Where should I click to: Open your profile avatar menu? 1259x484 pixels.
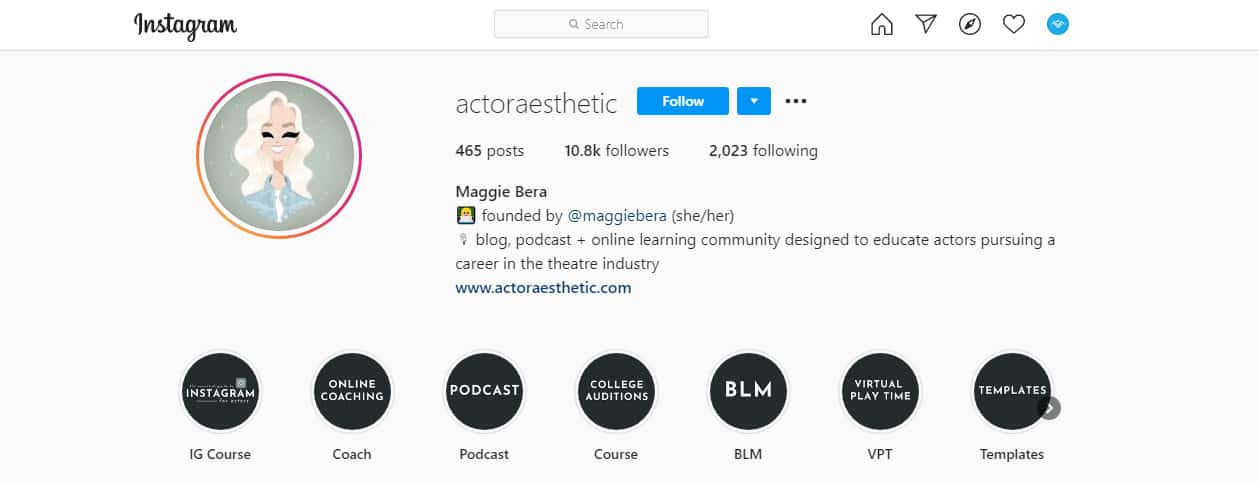tap(1058, 24)
